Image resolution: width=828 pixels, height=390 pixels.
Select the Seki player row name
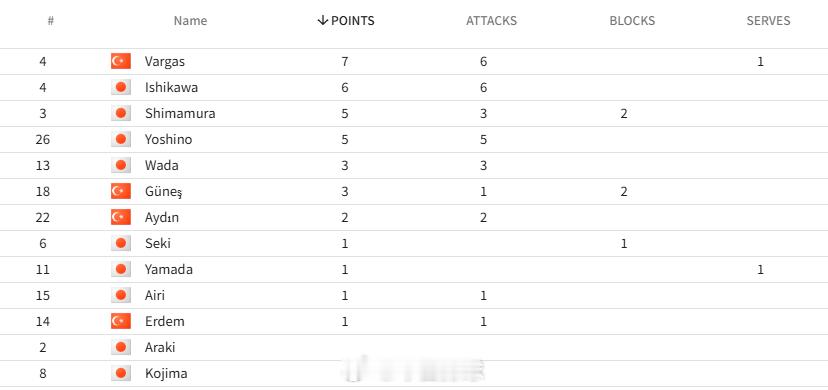157,243
